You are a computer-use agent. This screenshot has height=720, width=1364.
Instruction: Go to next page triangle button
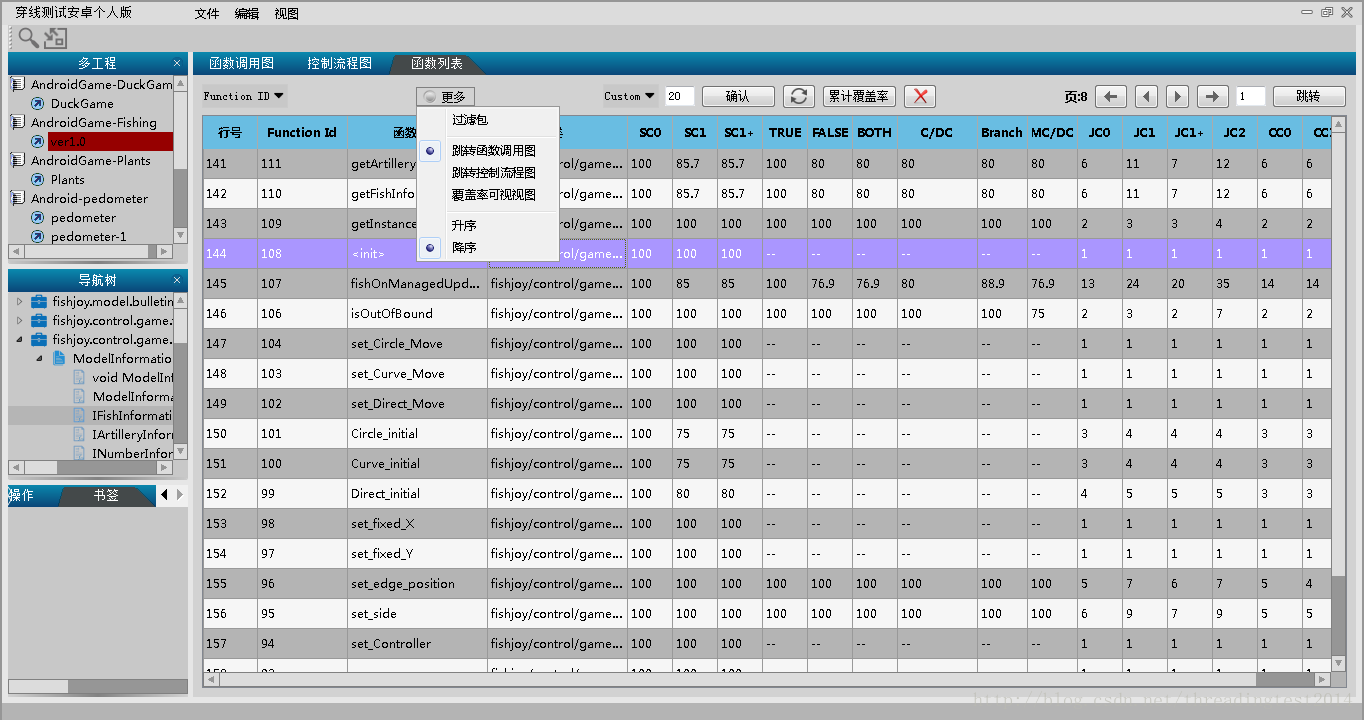1178,96
